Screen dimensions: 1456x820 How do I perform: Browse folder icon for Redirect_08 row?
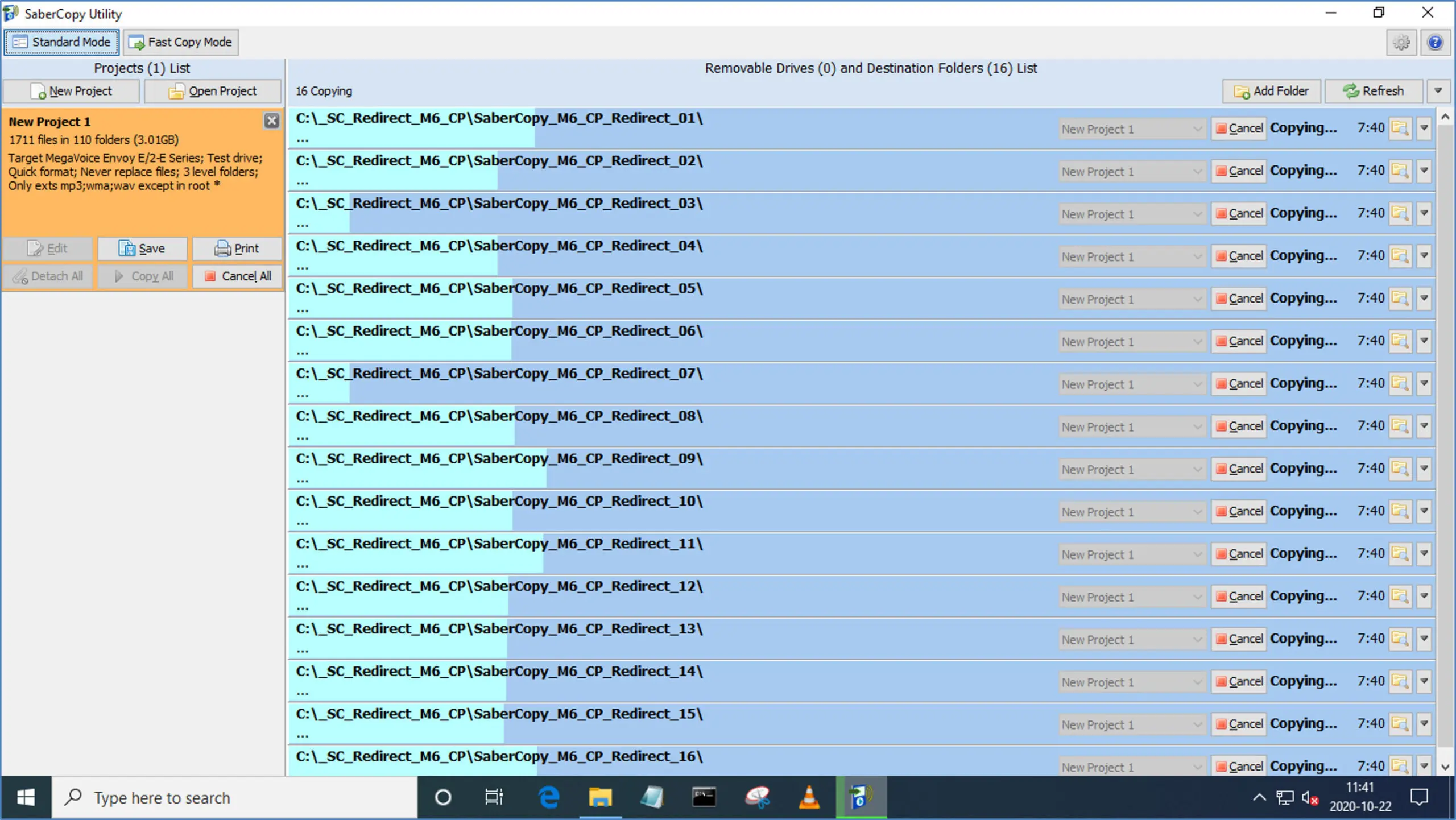(x=1401, y=426)
